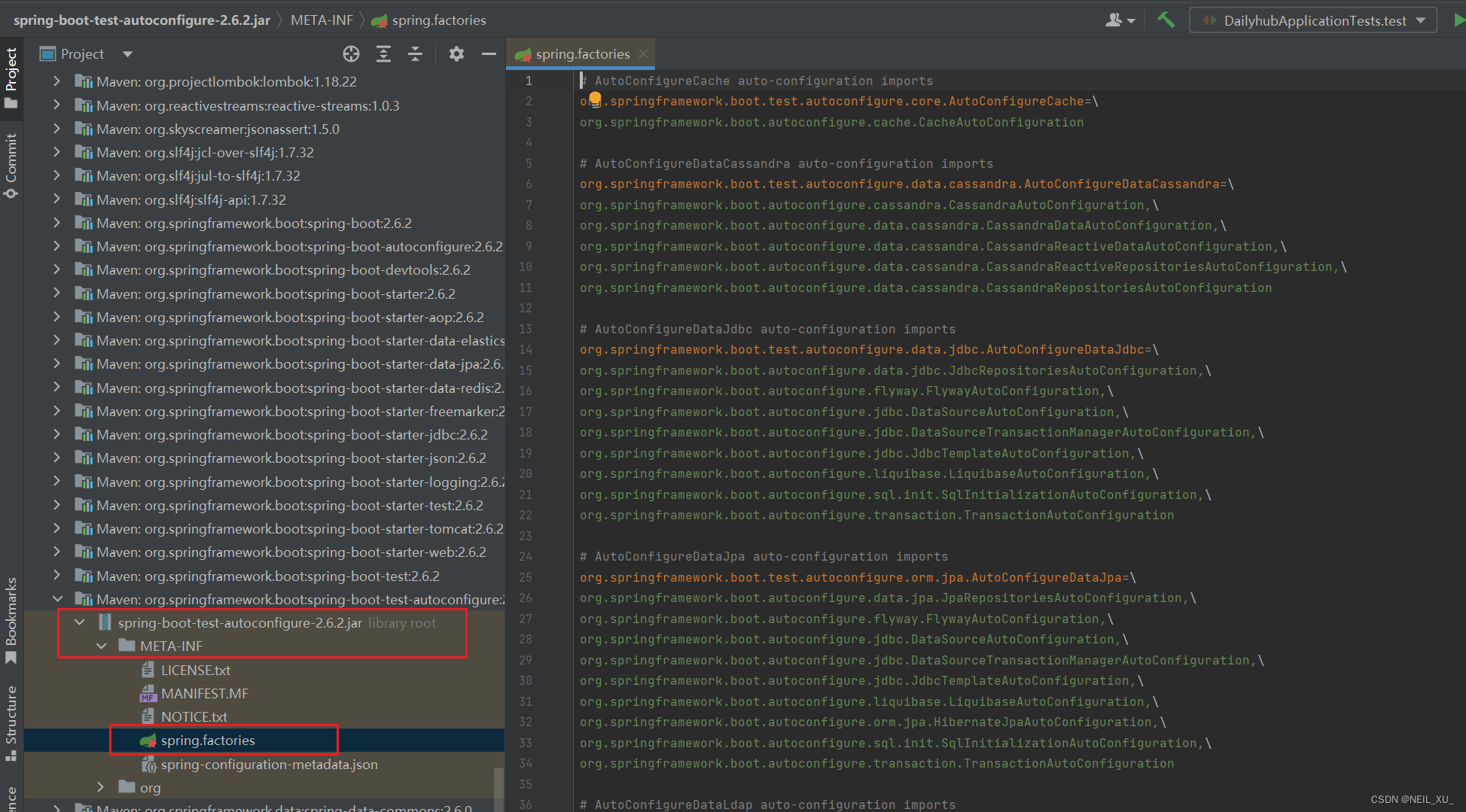The height and width of the screenshot is (812, 1466).
Task: Select Maven: spring-boot-starter-test:2.6.2 row
Action: [264, 505]
